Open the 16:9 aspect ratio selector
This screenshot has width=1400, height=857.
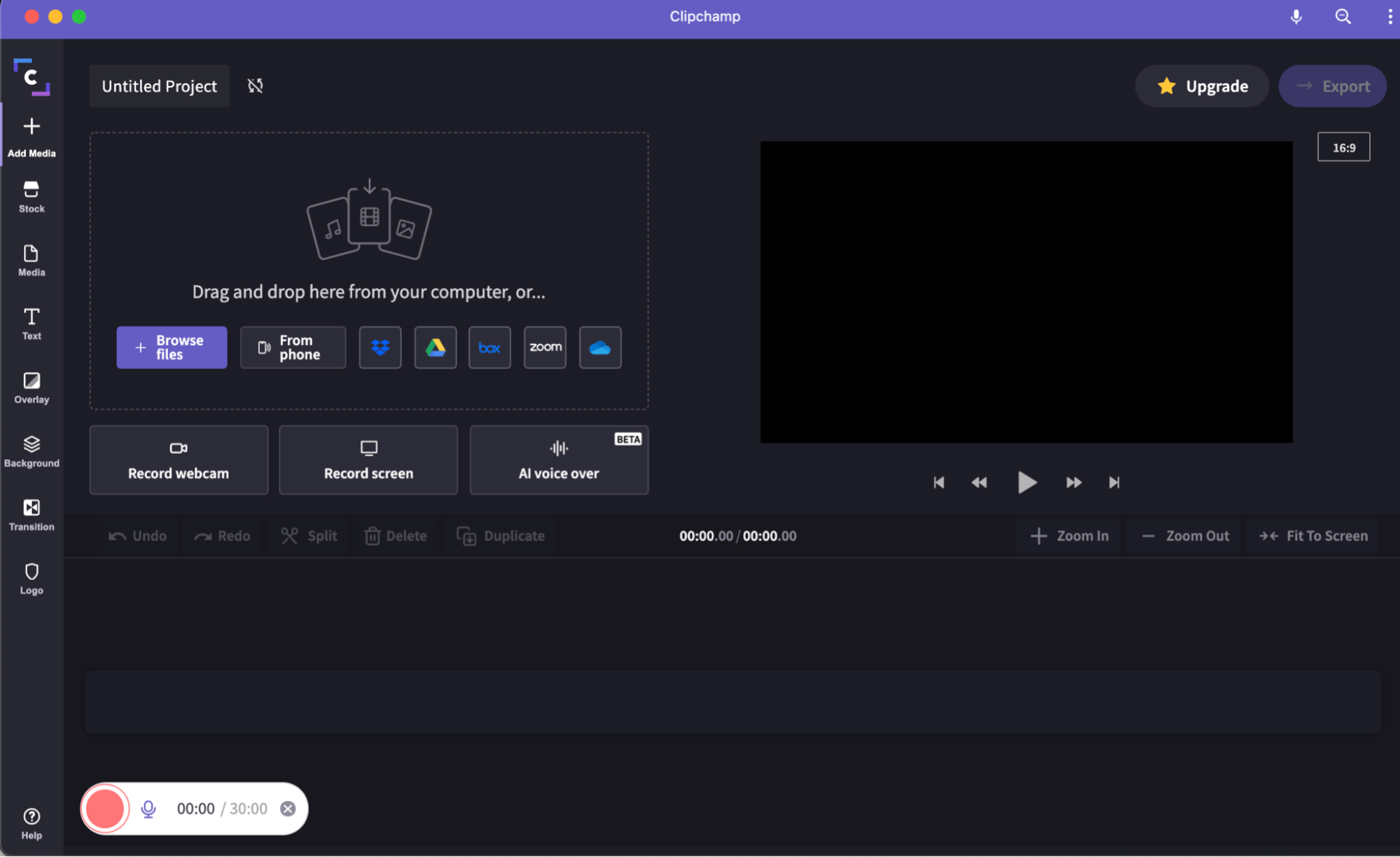pos(1343,147)
